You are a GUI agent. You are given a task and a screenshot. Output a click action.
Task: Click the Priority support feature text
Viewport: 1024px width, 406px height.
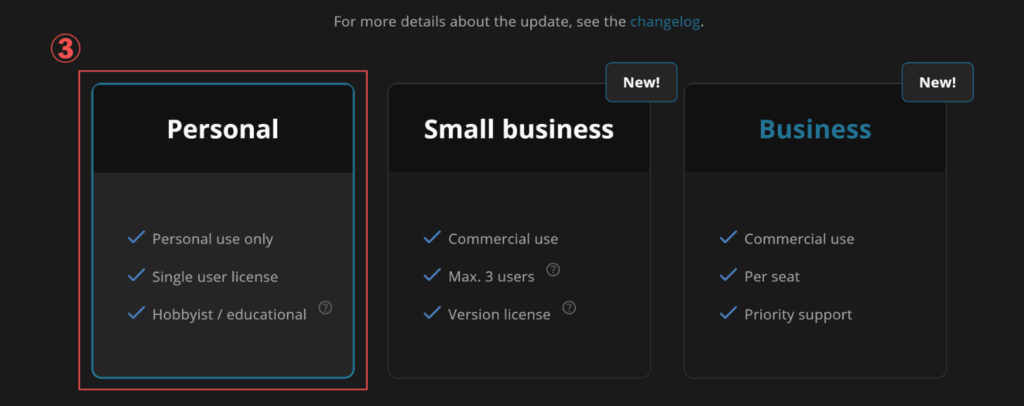[x=798, y=314]
